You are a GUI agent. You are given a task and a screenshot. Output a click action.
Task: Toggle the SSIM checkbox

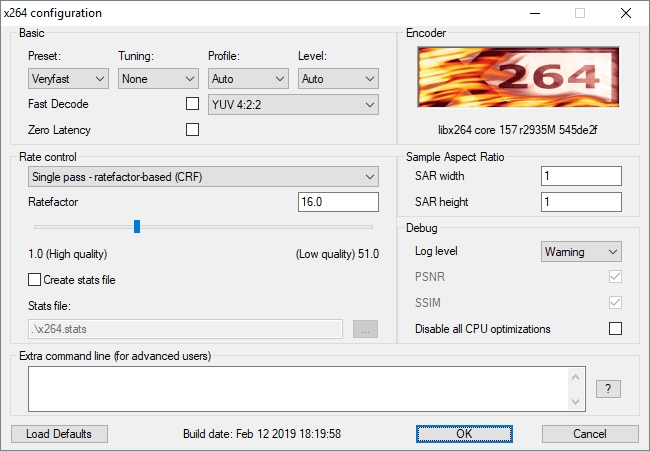(x=615, y=303)
